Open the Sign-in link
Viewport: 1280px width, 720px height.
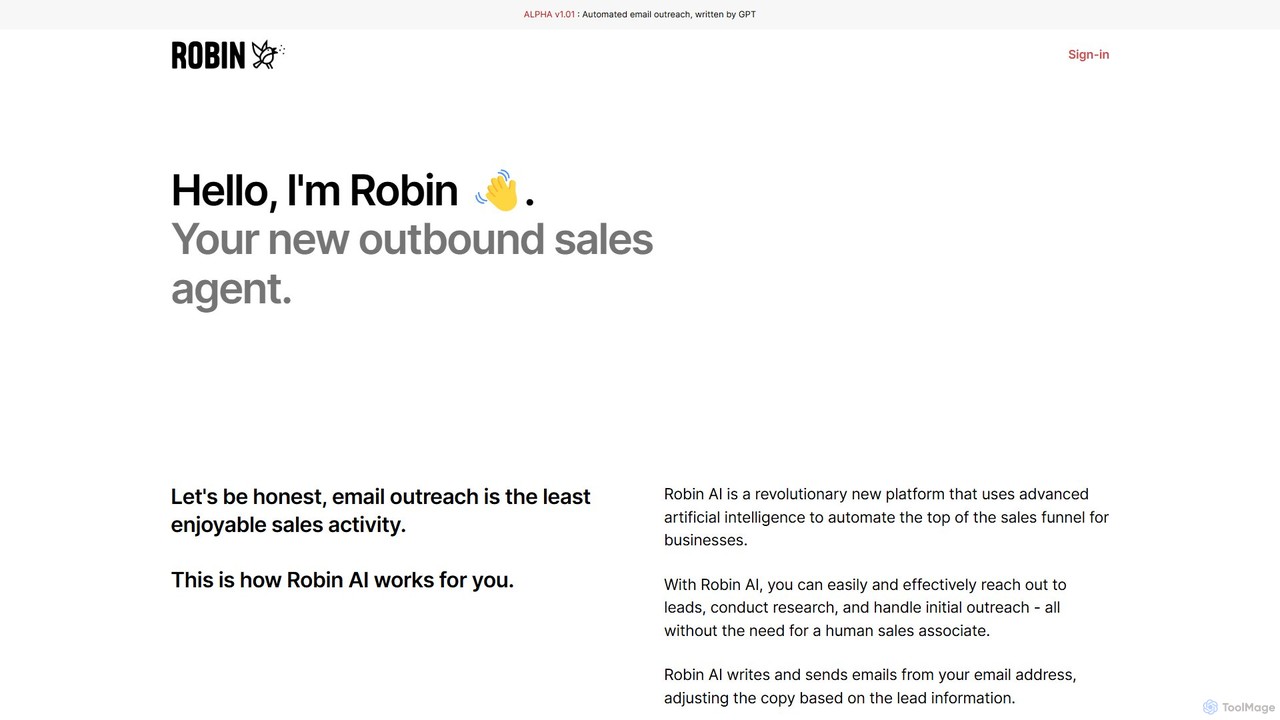1088,54
